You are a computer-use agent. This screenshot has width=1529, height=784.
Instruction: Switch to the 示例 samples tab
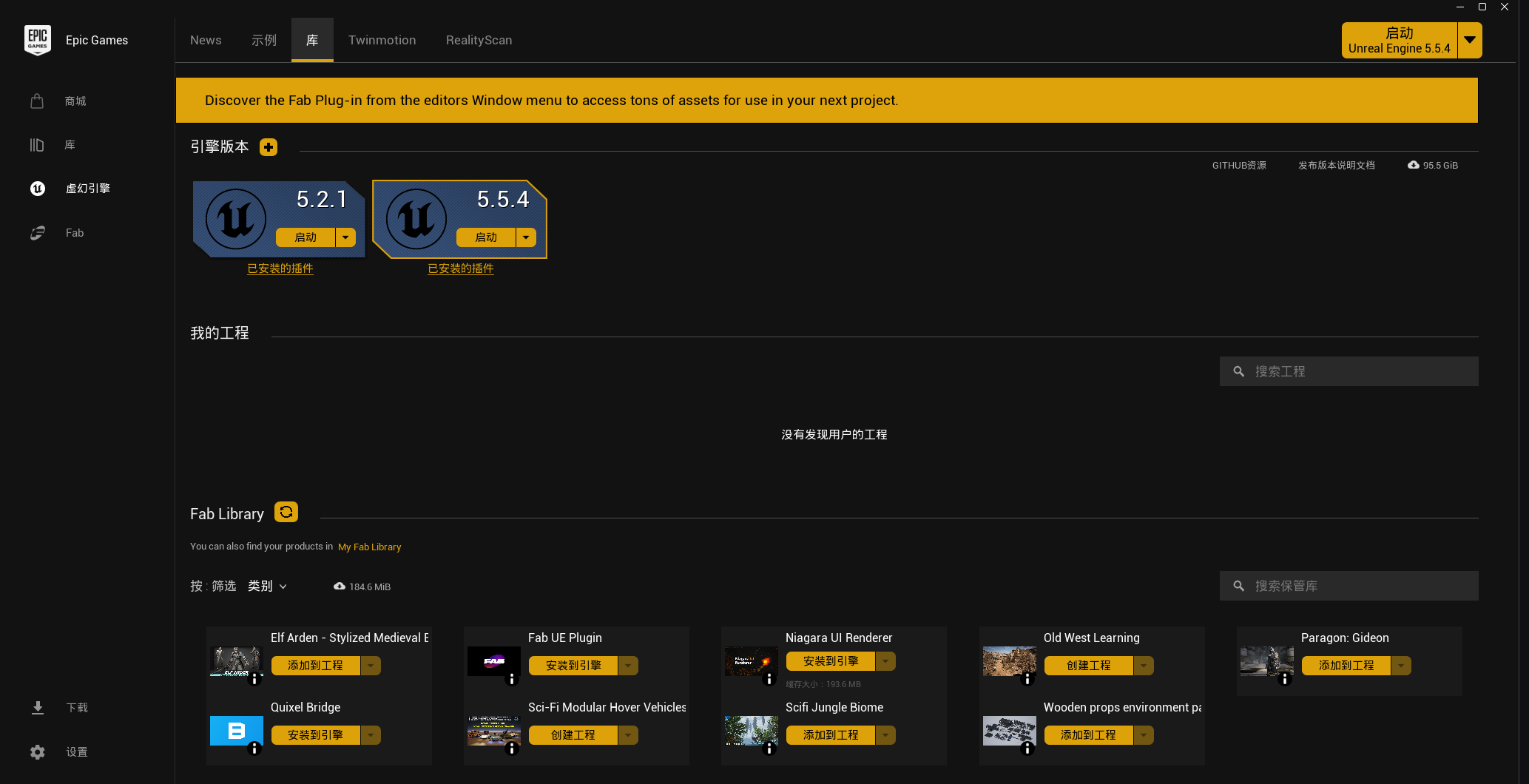264,40
